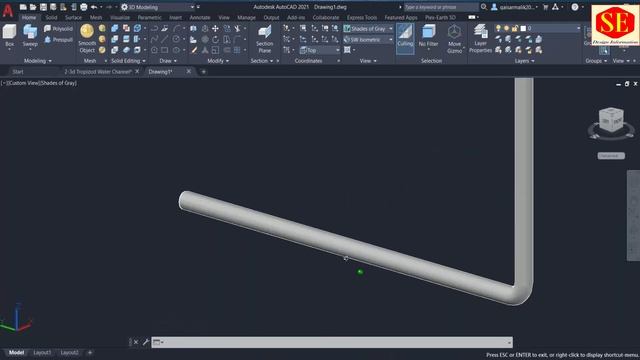Click the search magnifier icon in title bar
Screen dimensions: 640x360
pos(484,7)
